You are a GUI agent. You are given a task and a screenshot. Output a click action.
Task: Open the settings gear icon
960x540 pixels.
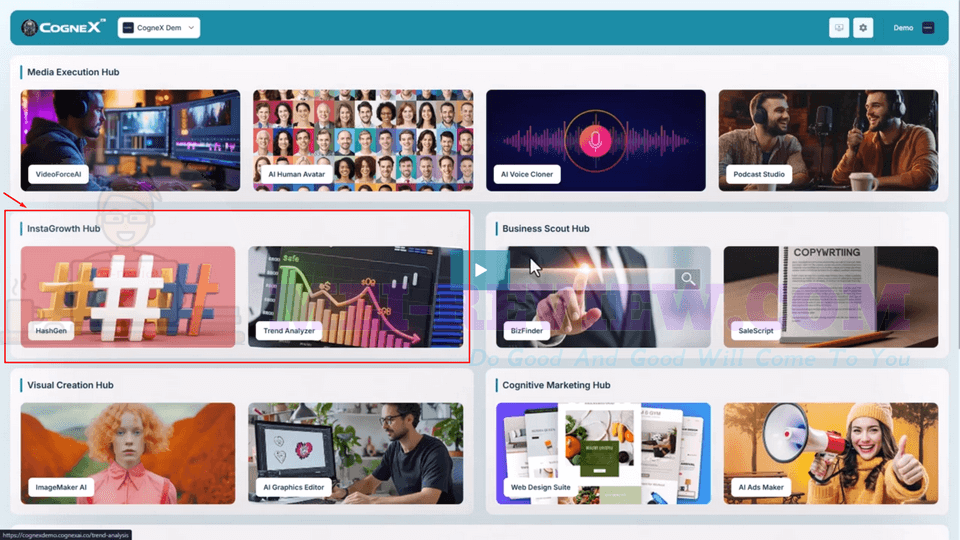[x=863, y=28]
